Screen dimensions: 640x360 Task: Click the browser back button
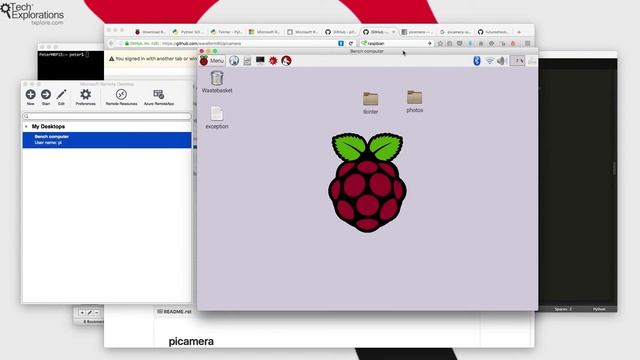point(111,43)
